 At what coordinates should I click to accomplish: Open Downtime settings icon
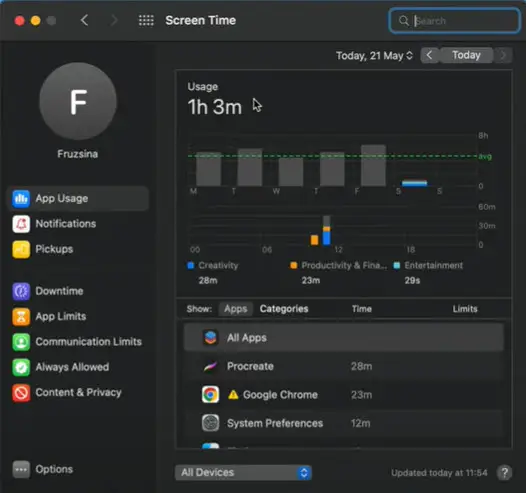coord(21,291)
